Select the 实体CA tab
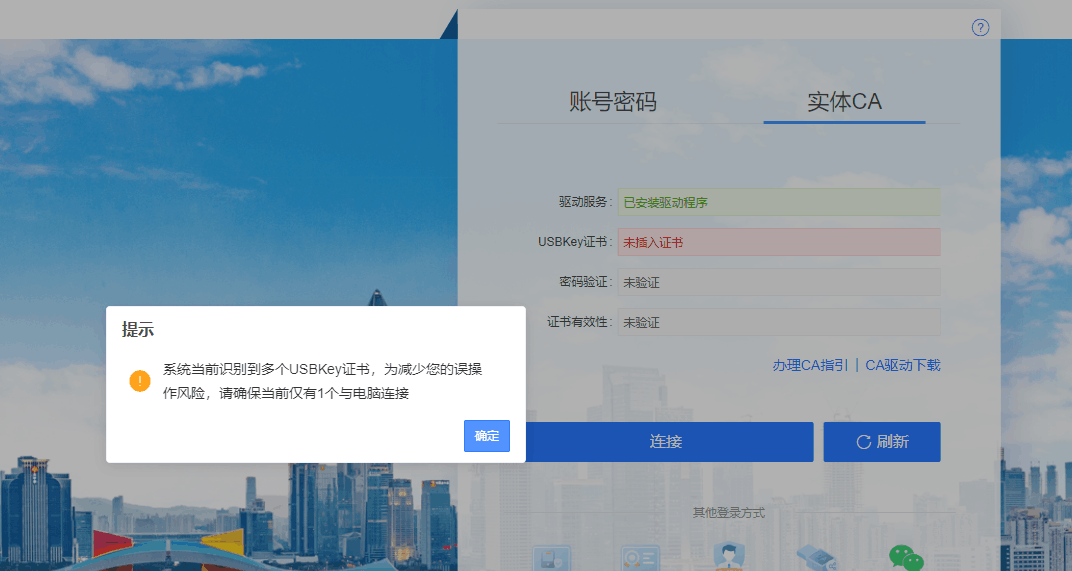Image resolution: width=1072 pixels, height=571 pixels. (844, 102)
